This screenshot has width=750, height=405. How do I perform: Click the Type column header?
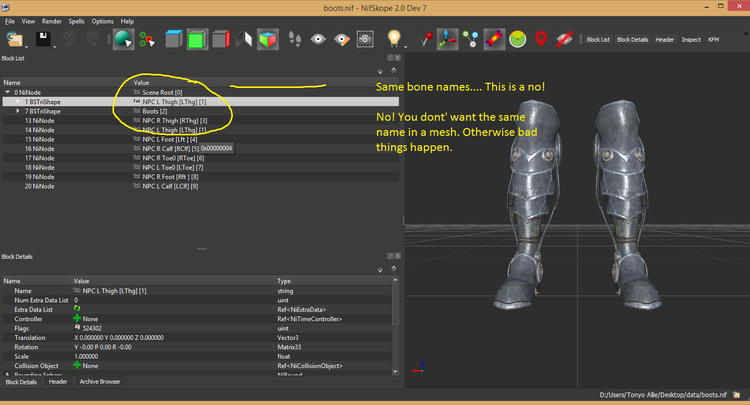coord(333,281)
